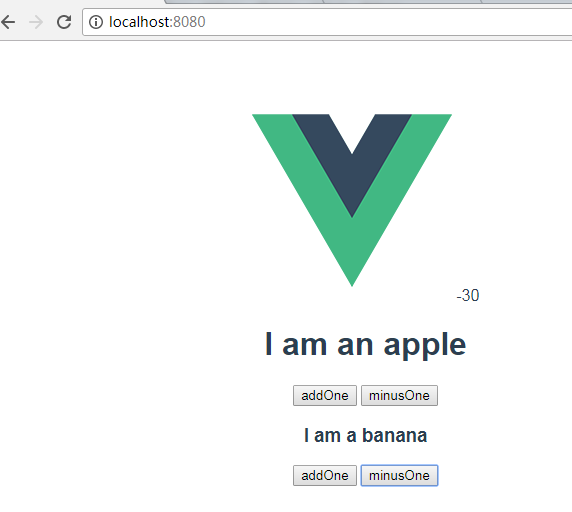
Task: Go back with the browser back arrow
Action: tap(8, 22)
